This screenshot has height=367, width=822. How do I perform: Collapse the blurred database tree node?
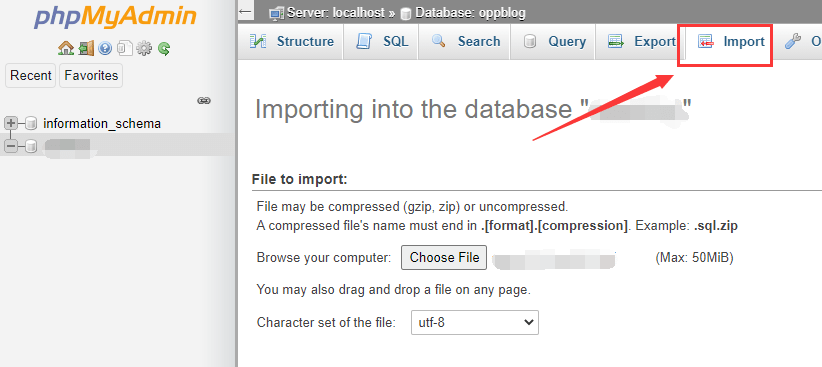click(x=10, y=146)
